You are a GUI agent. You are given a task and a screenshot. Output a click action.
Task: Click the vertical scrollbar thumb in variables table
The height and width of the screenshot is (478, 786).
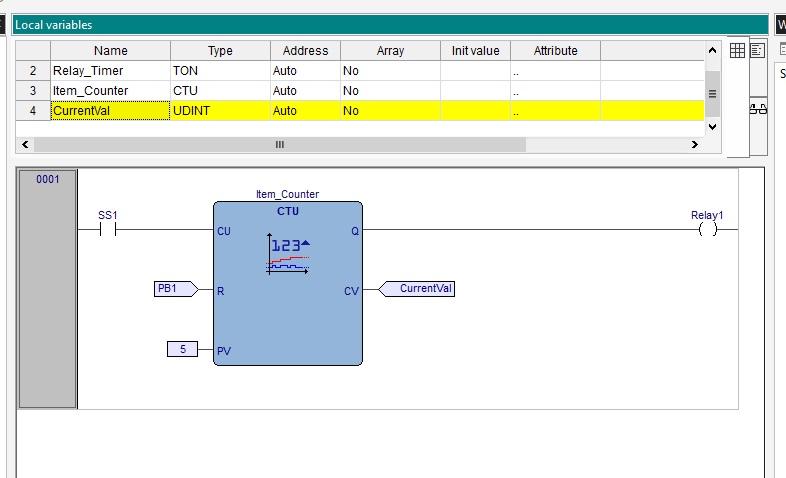[x=712, y=94]
